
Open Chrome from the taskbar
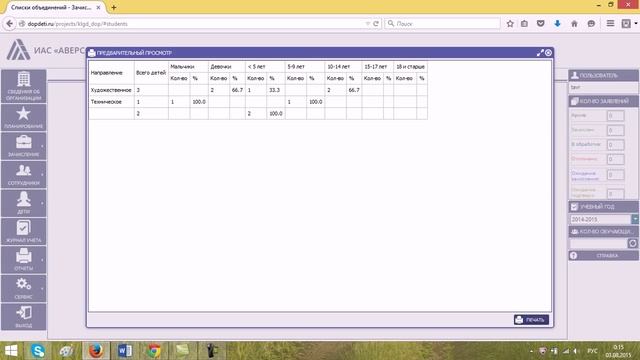[154, 351]
